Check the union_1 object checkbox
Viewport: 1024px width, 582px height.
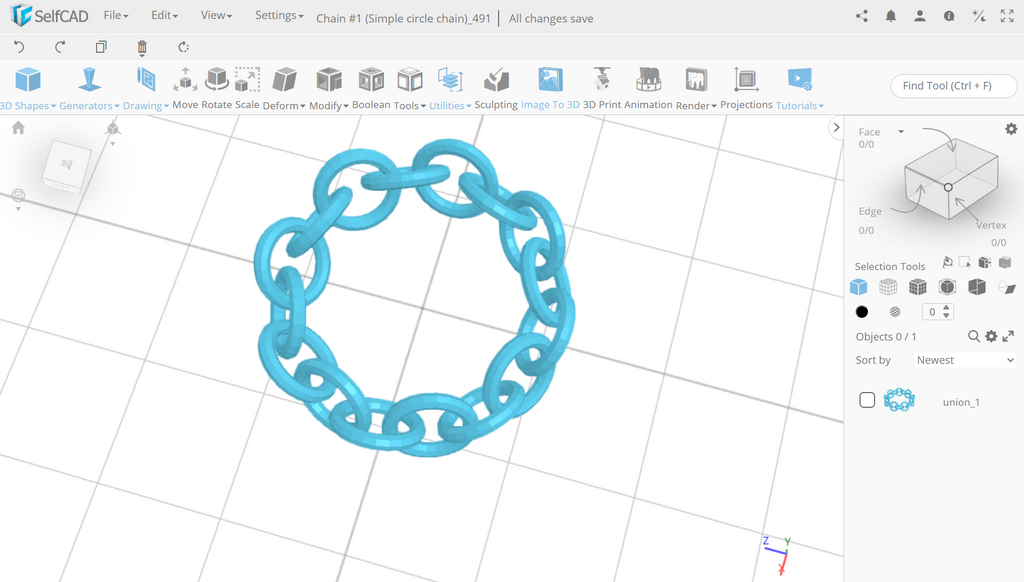tap(866, 399)
